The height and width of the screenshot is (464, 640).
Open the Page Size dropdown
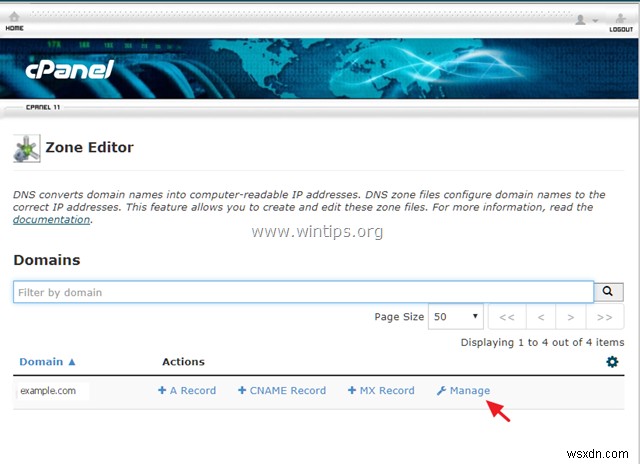click(455, 317)
